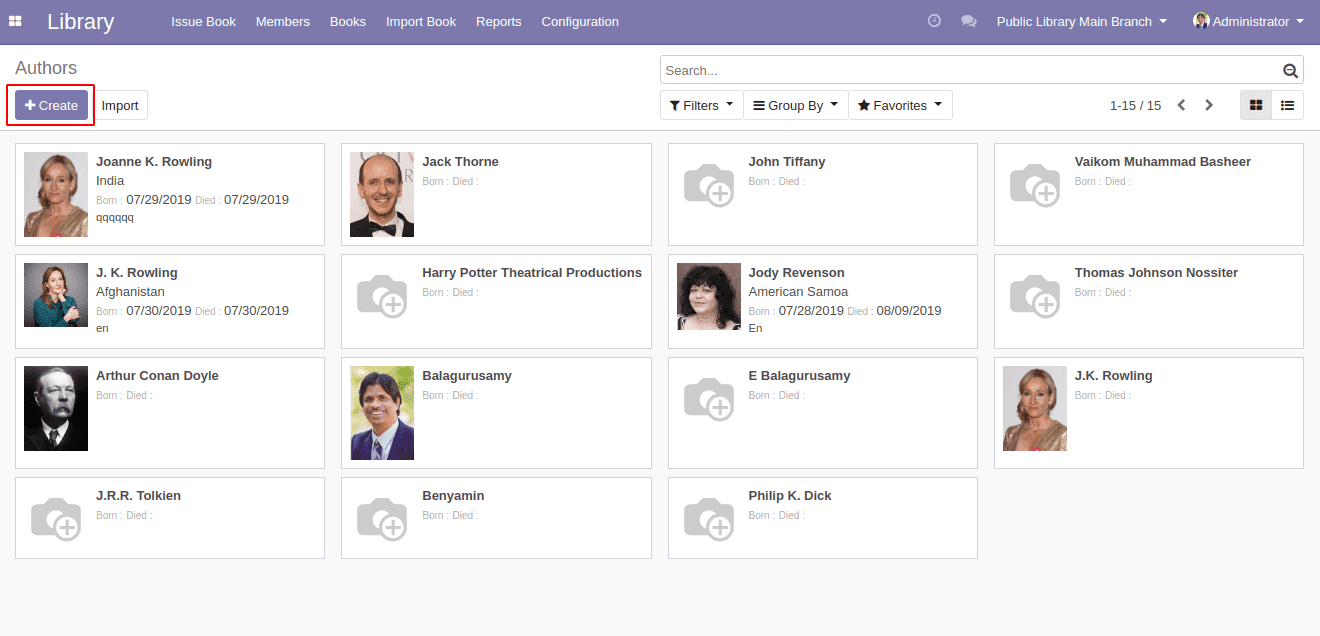Switch to kanban view
The width and height of the screenshot is (1320, 636).
[1256, 105]
